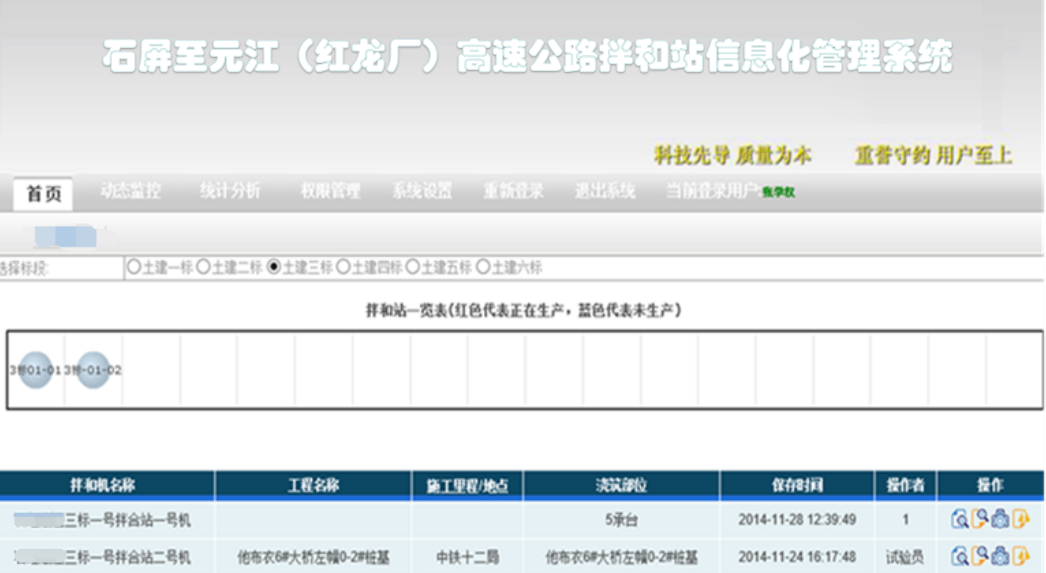Viewport: 1046px width, 573px height.
Task: Click the blue document search icon in row two
Action: coord(959,556)
